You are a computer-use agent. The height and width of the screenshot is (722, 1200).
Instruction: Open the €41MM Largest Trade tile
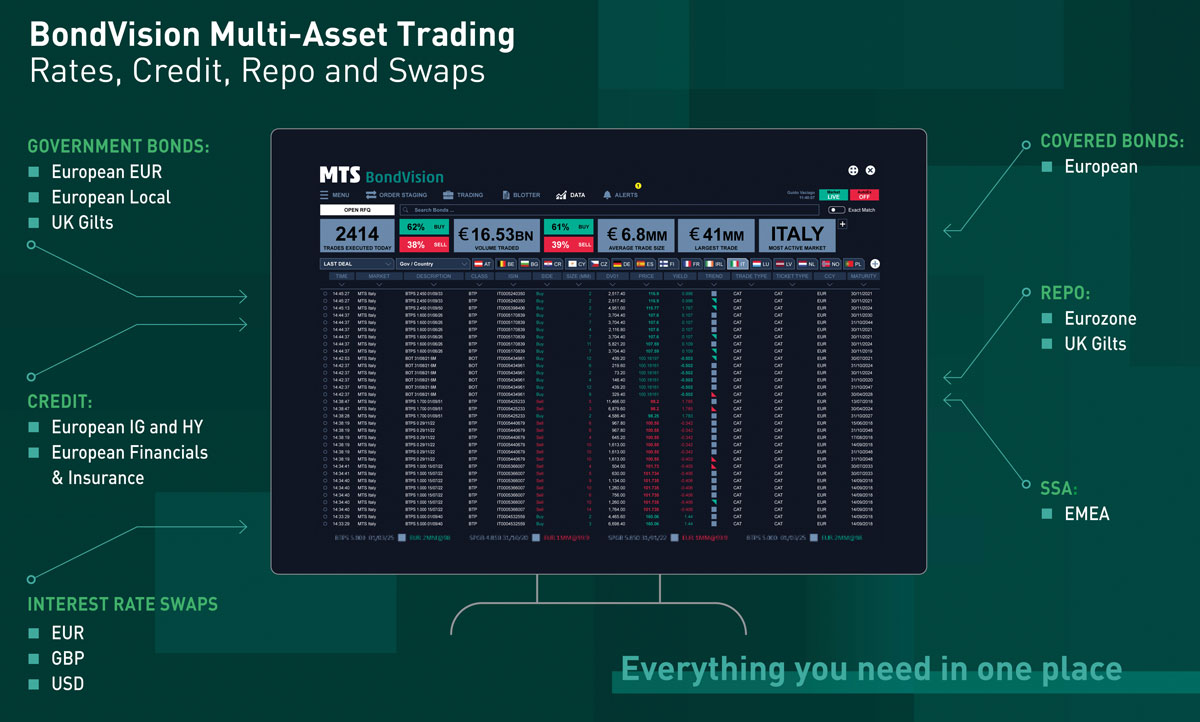[716, 236]
